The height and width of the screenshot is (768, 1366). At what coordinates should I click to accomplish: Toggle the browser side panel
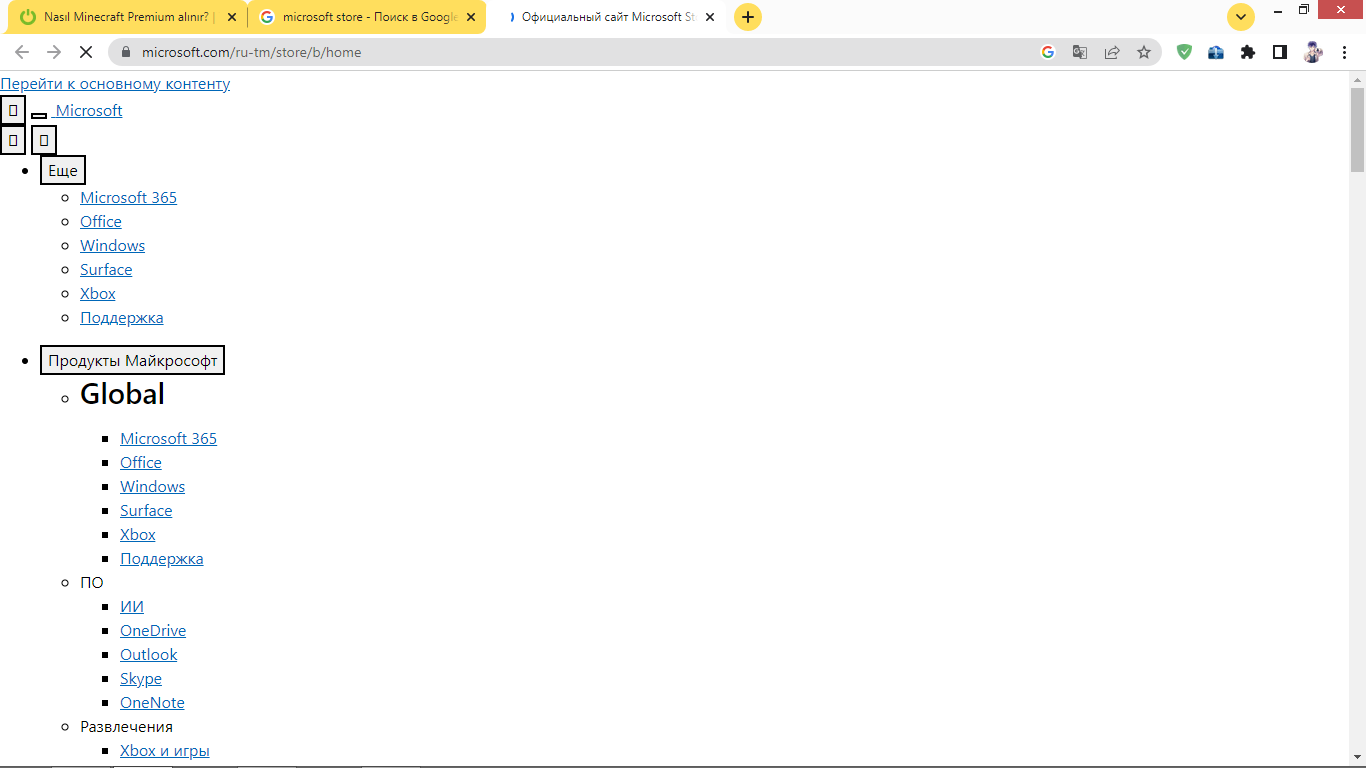click(1280, 52)
